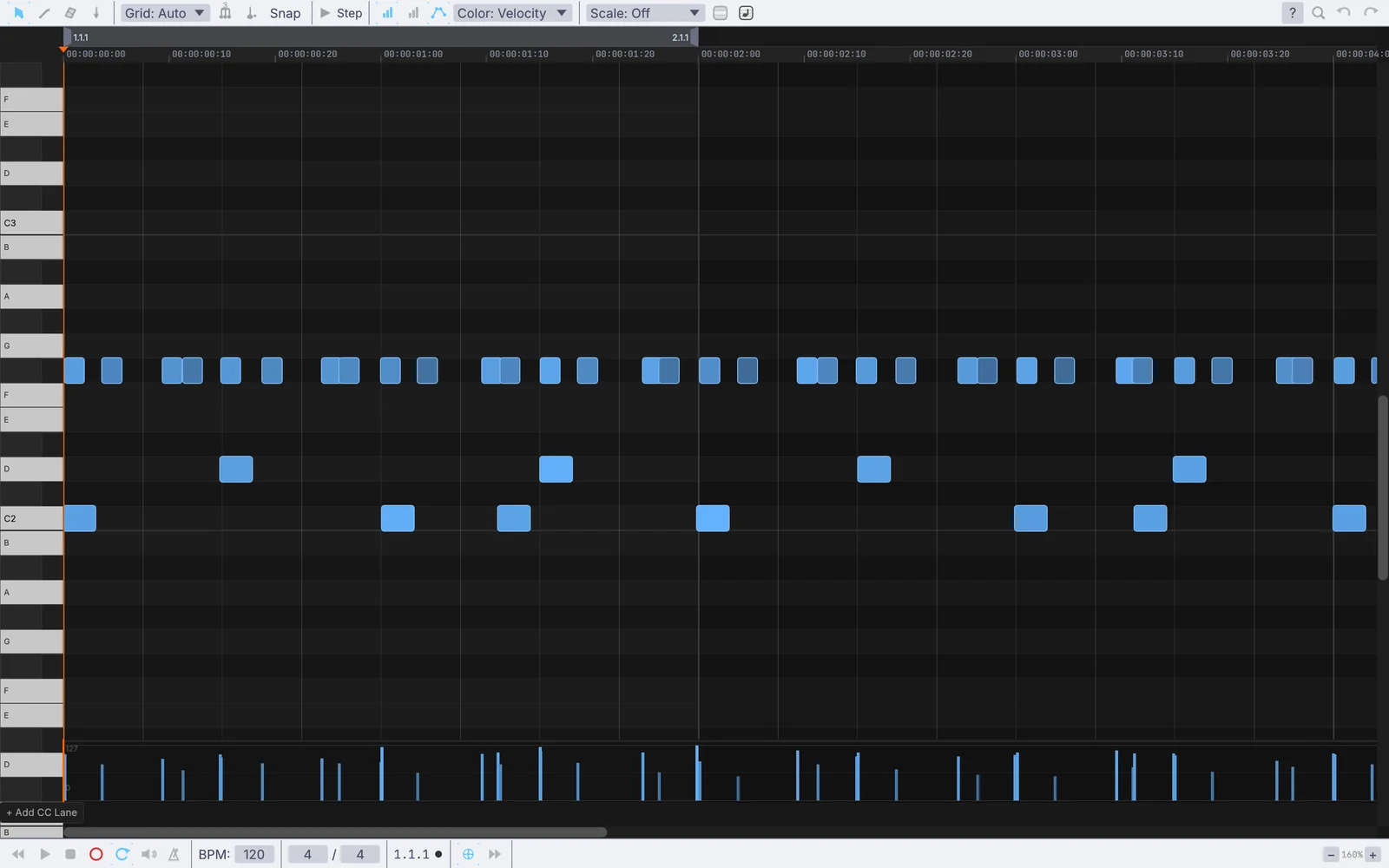This screenshot has height=868, width=1389.
Task: Undo with the undo arrow
Action: point(1344,13)
